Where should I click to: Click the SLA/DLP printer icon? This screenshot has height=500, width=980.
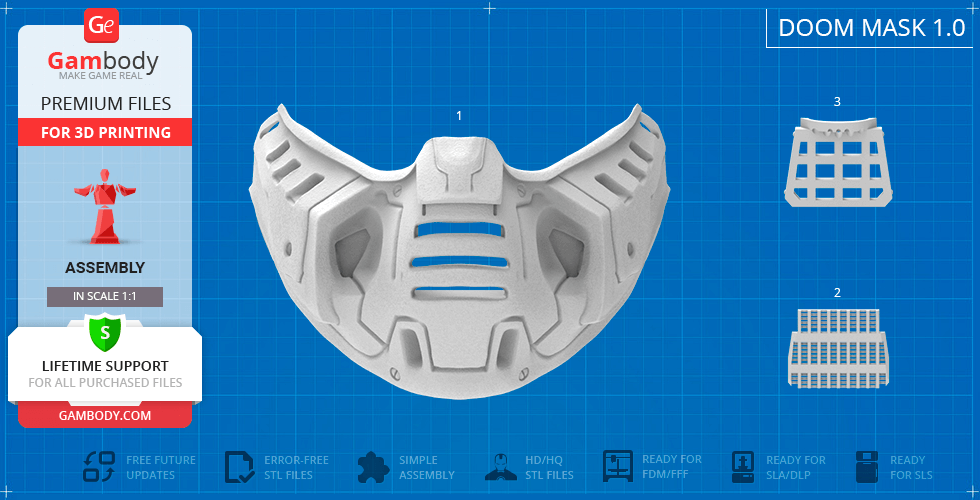(x=743, y=467)
